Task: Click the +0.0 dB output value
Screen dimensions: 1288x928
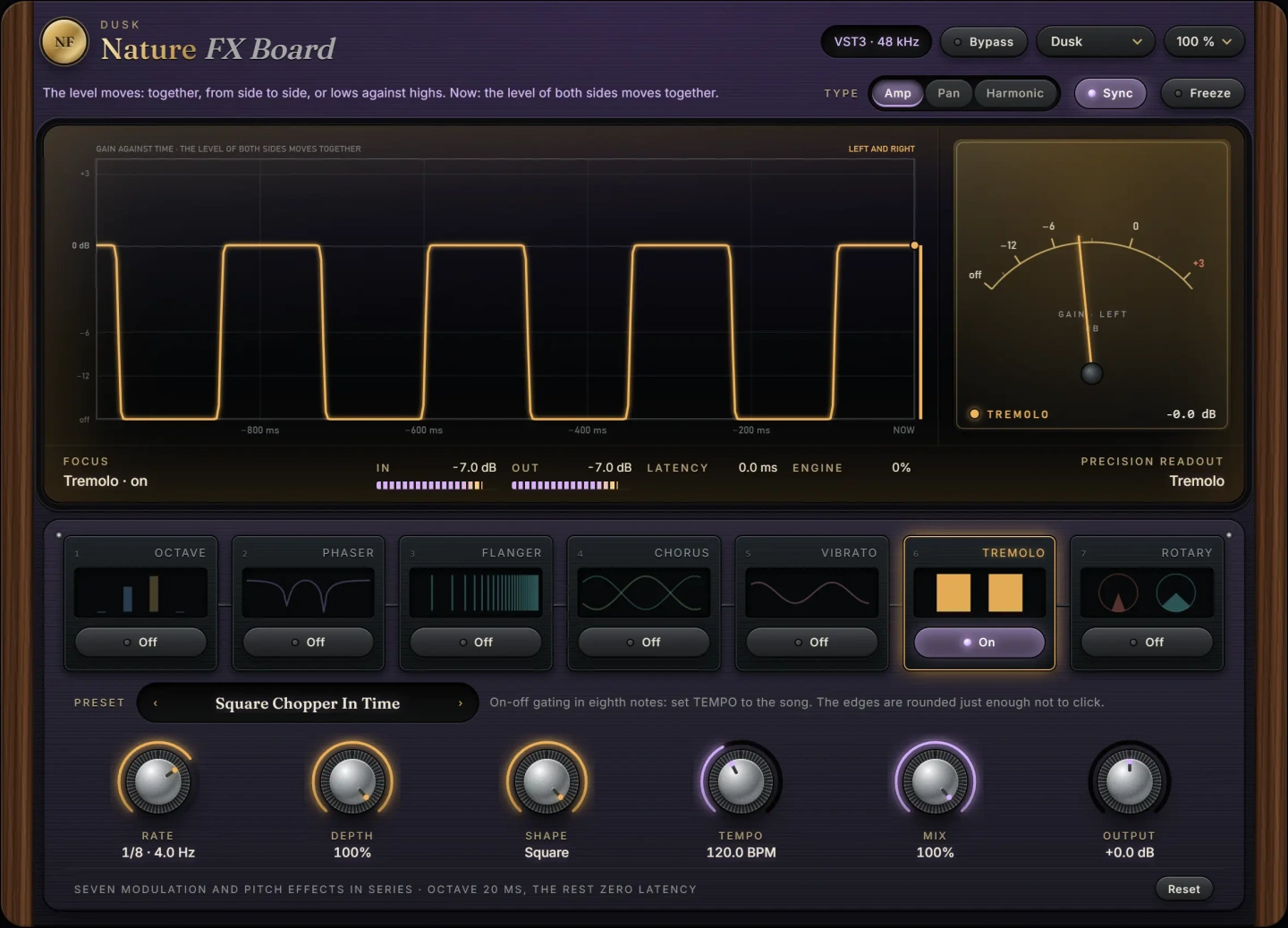Action: (x=1130, y=853)
